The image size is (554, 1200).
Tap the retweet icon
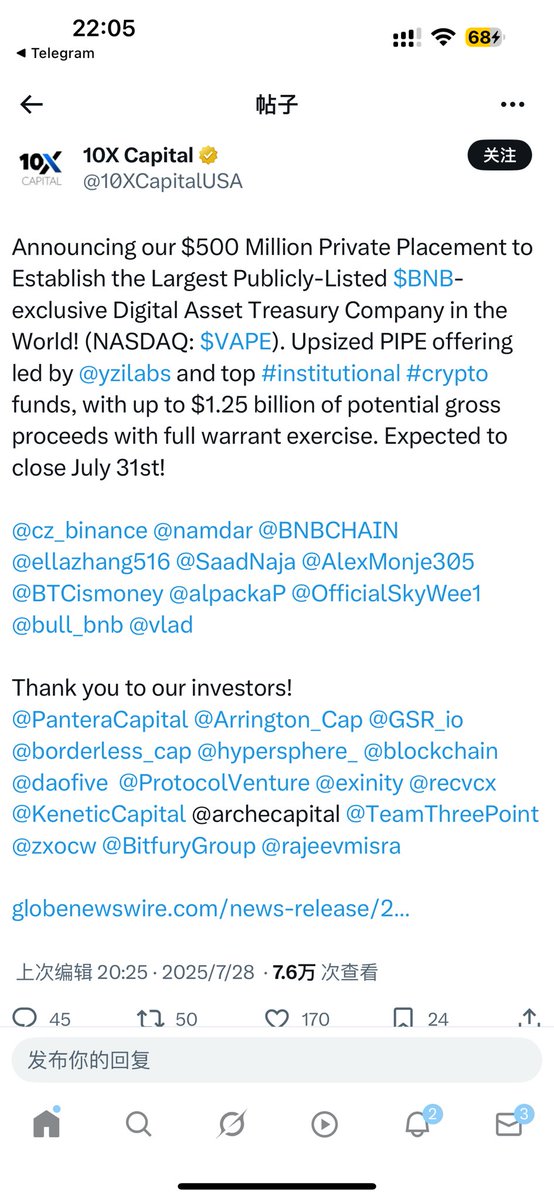point(150,1018)
